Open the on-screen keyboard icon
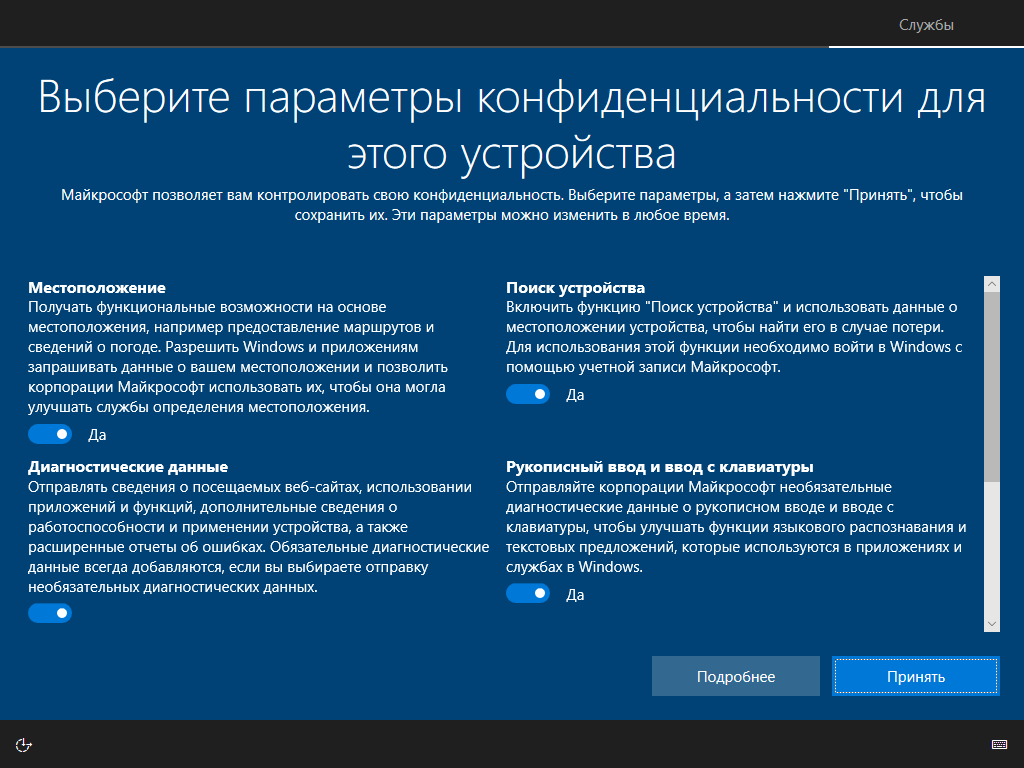The height and width of the screenshot is (768, 1024). click(999, 744)
